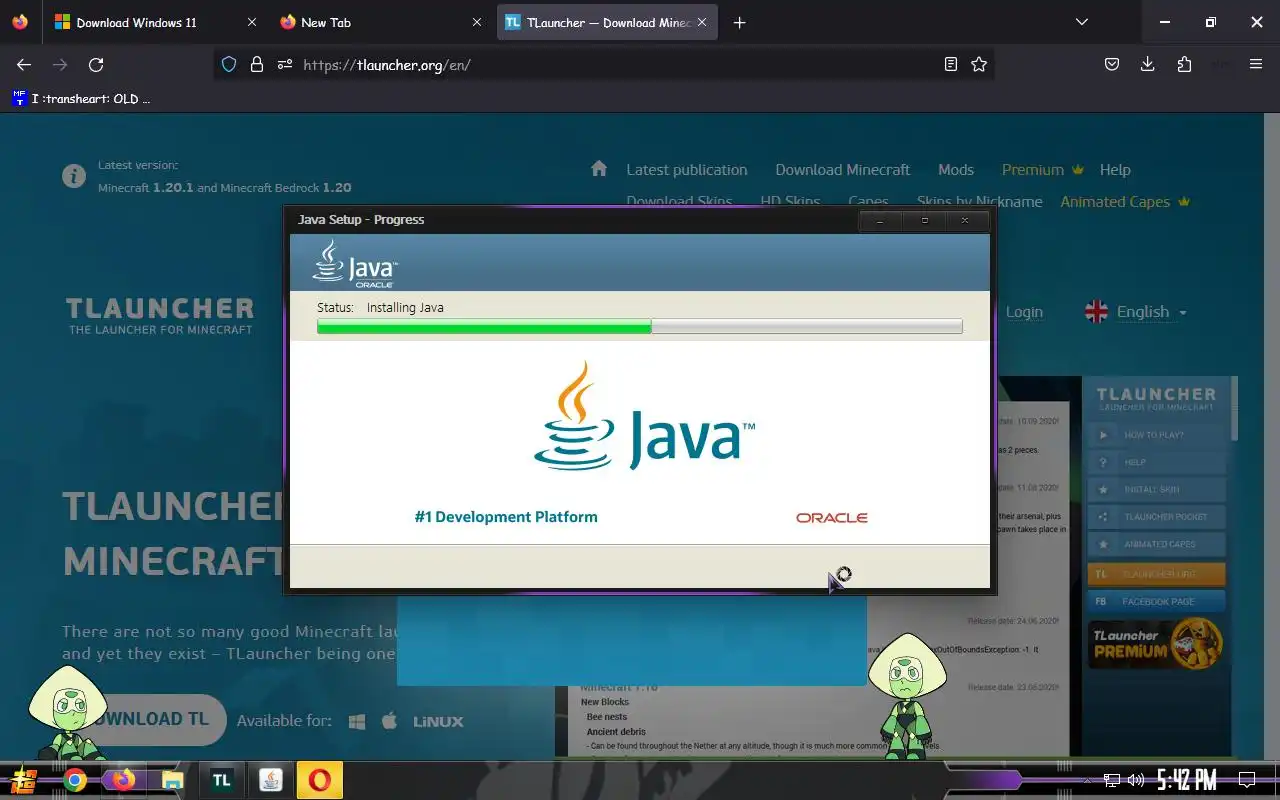1280x800 pixels.
Task: Click the tracking protection shield icon
Action: pos(229,64)
